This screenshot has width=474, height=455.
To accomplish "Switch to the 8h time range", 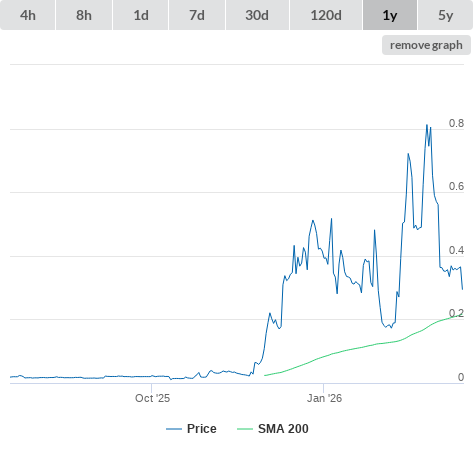I will (84, 15).
